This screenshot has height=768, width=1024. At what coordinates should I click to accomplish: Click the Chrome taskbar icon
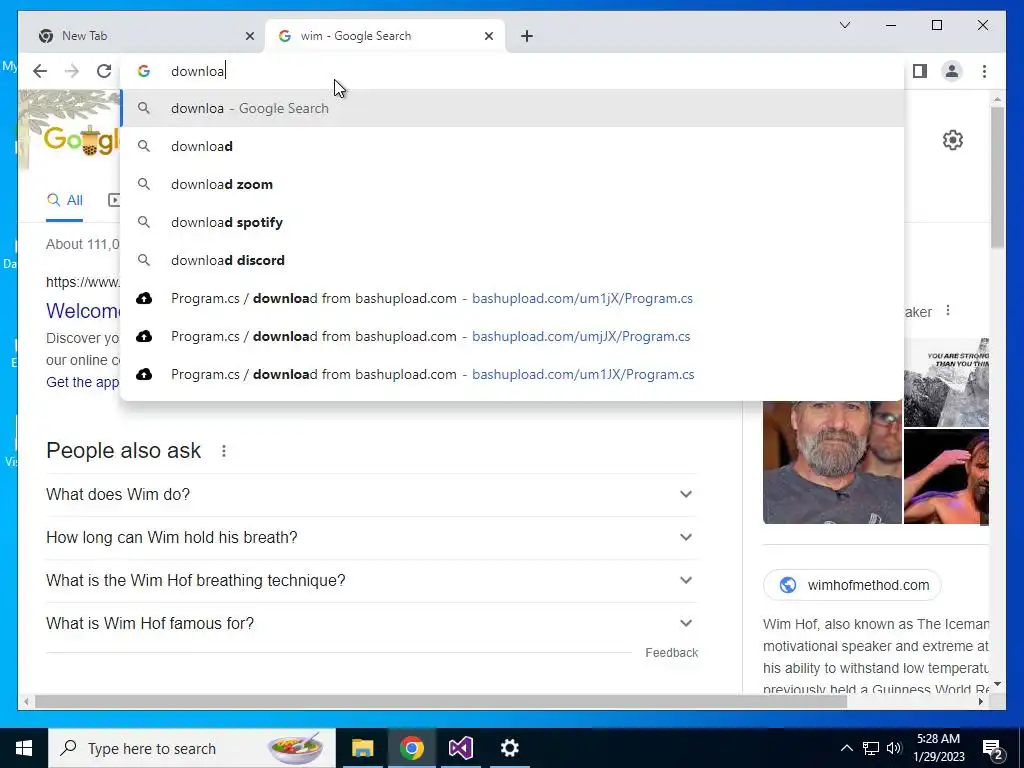pyautogui.click(x=411, y=748)
